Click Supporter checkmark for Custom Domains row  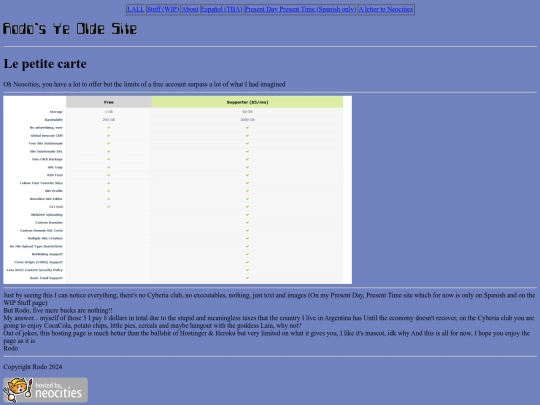click(247, 222)
